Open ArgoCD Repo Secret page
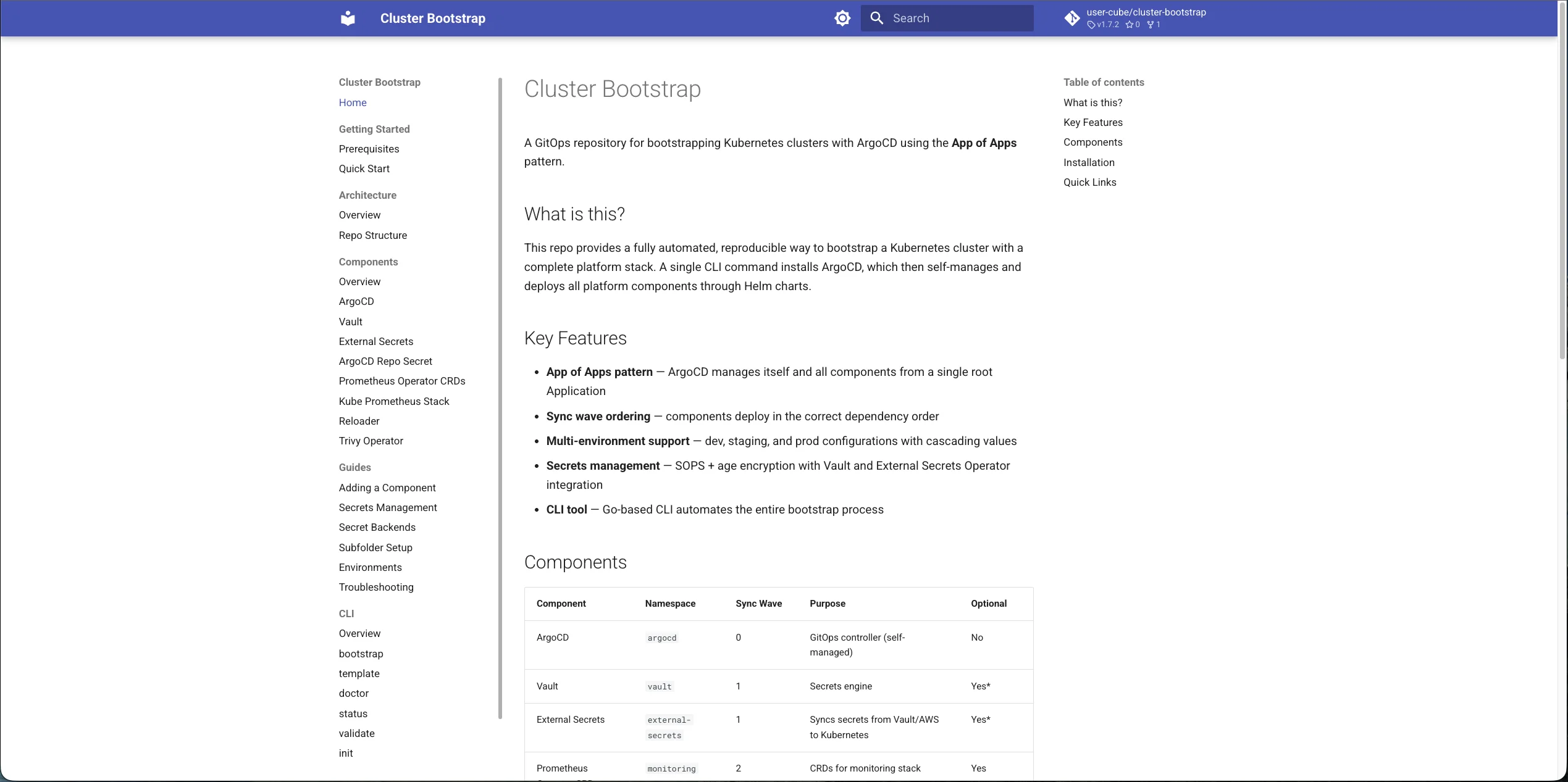This screenshot has width=1568, height=782. (x=385, y=361)
